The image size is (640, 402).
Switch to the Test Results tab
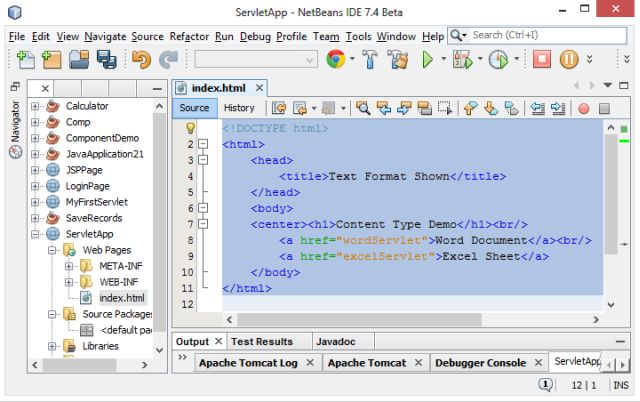[x=262, y=342]
